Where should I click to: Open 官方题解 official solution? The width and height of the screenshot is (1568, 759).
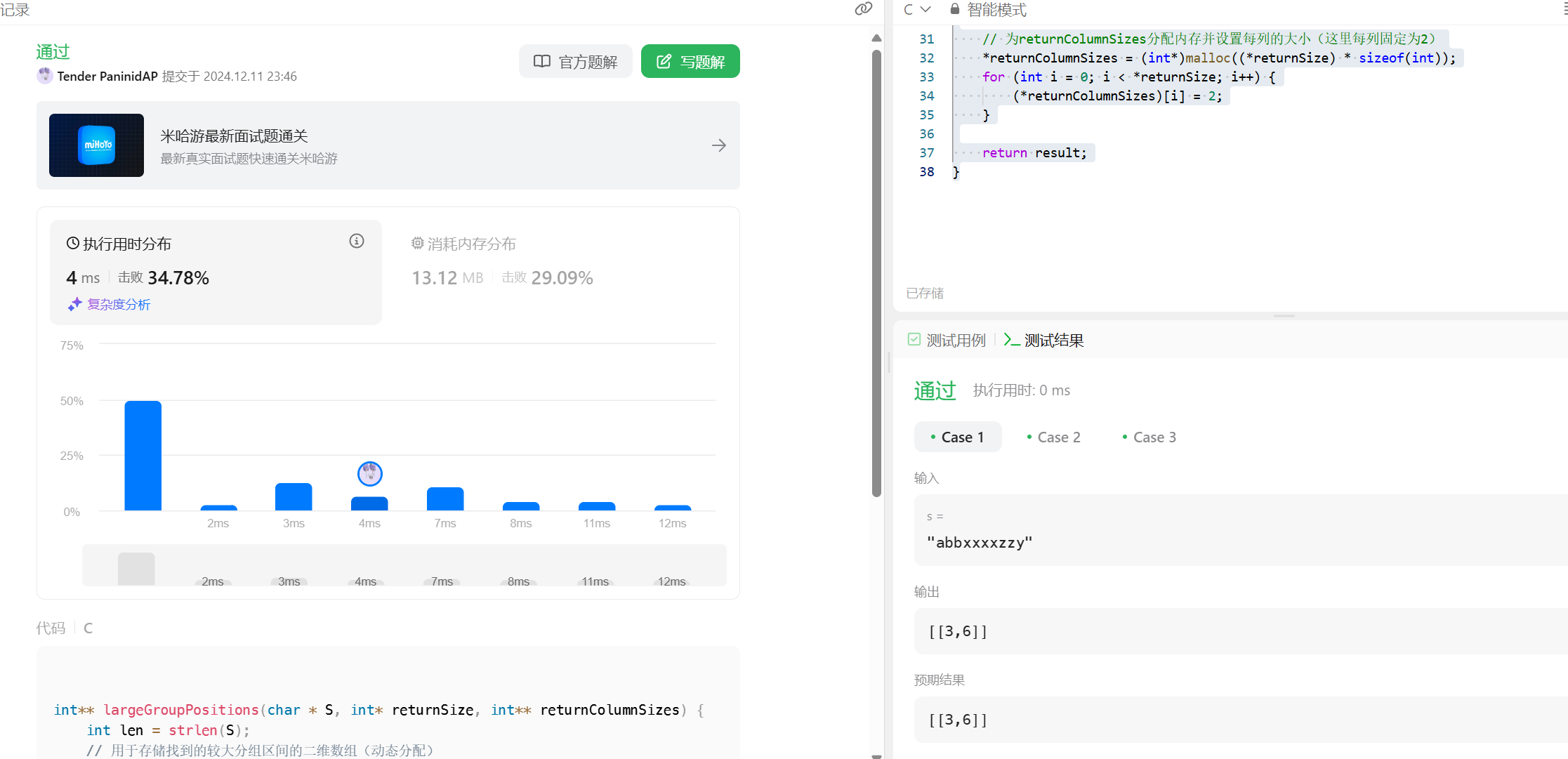coord(575,62)
